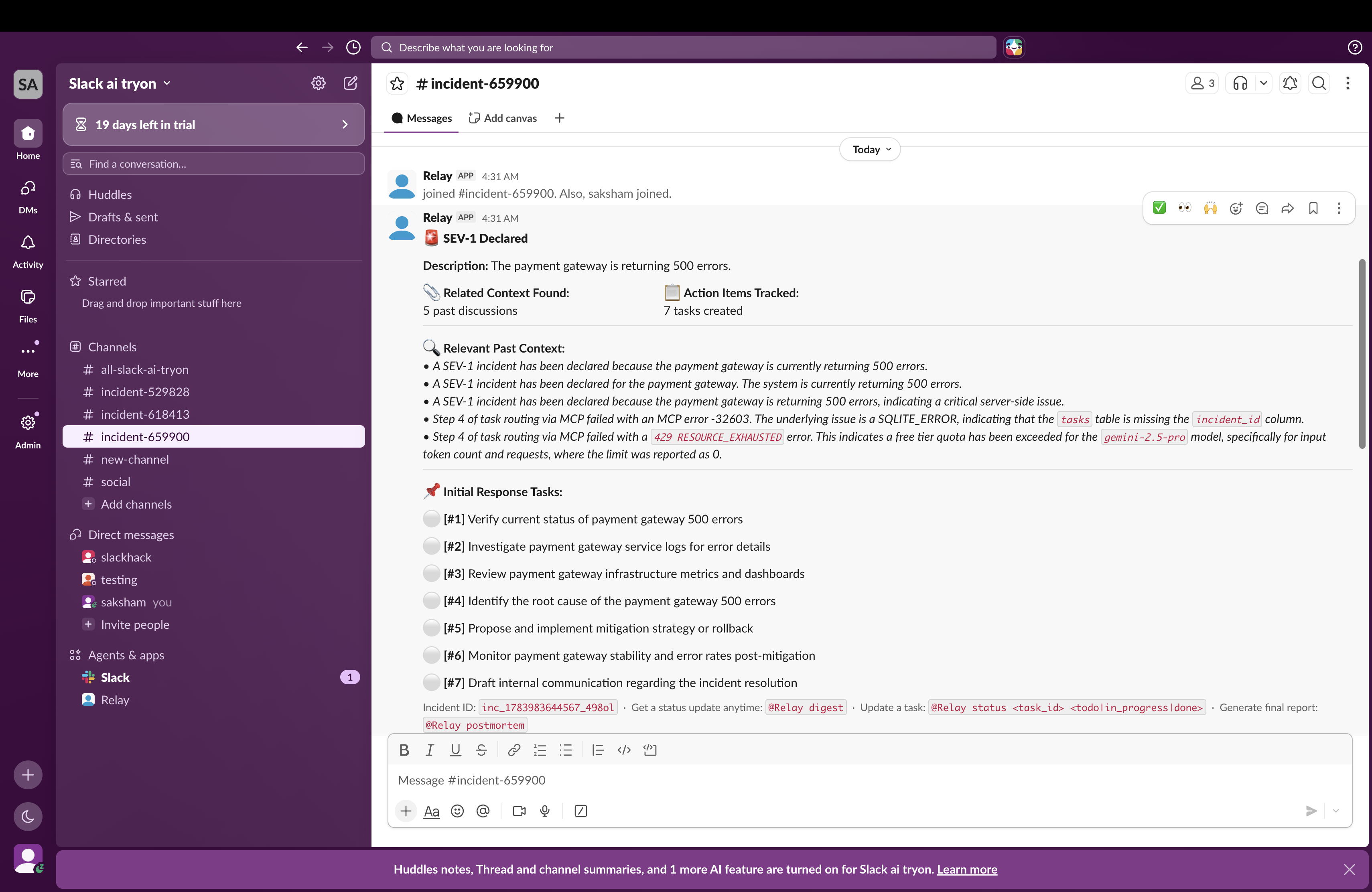Go back with the left arrow
Viewport: 1372px width, 892px height.
point(302,47)
